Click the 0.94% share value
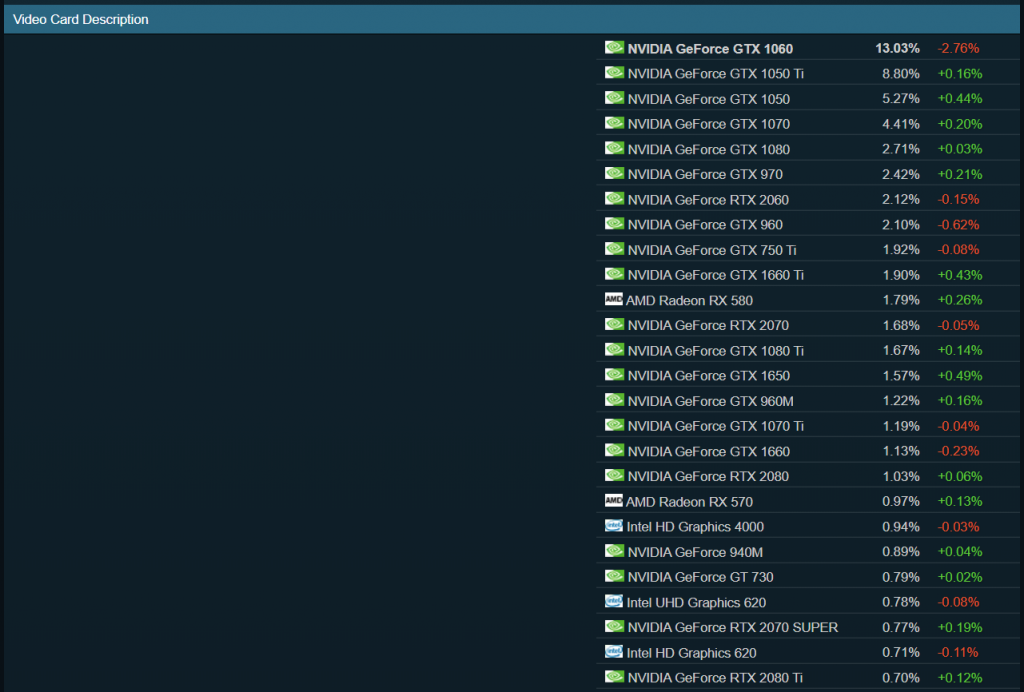Screen dimensions: 1024x692 [x=901, y=526]
